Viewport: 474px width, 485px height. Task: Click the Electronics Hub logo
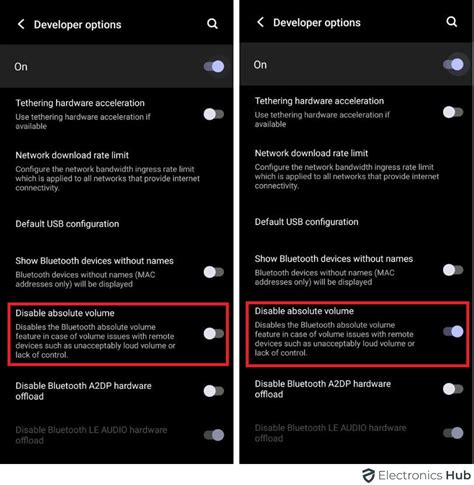[417, 475]
